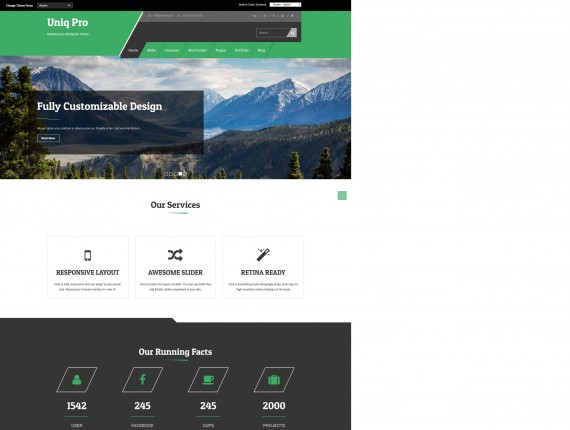Click the Retina Ready magic wand icon
Viewport: 570px width, 430px height.
coord(263,255)
